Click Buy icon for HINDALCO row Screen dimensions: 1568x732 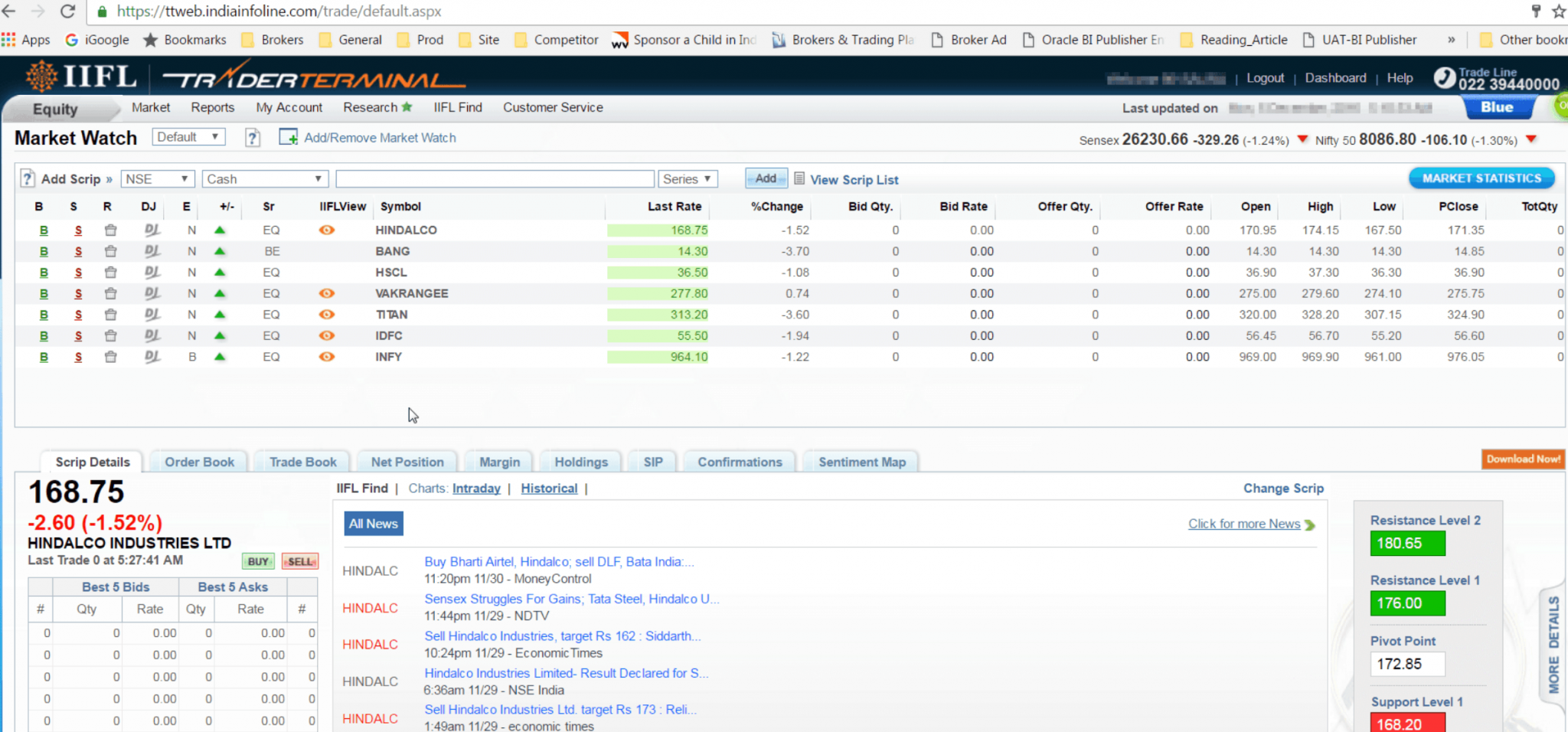click(x=44, y=230)
